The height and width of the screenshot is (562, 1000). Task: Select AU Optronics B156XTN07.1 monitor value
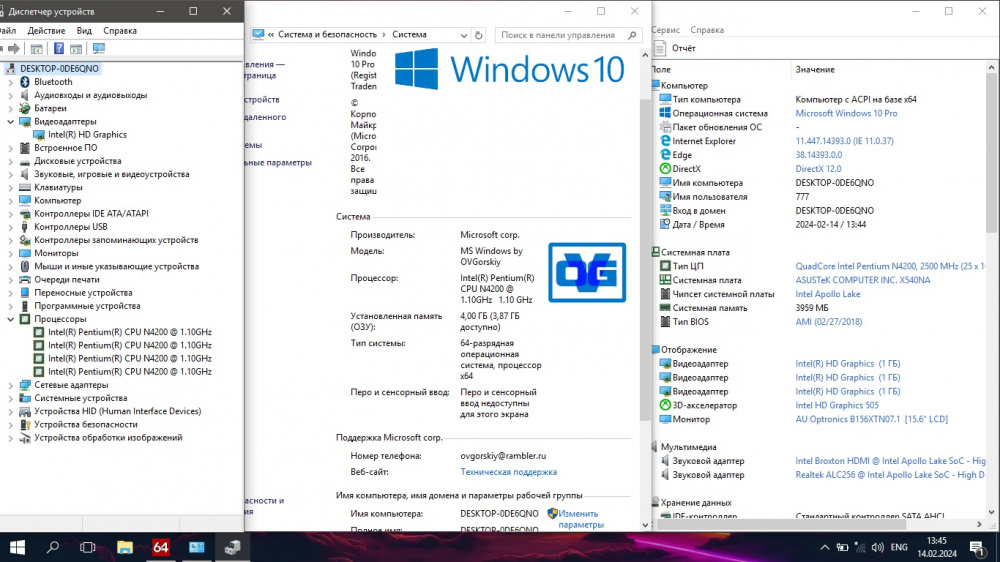click(x=871, y=420)
